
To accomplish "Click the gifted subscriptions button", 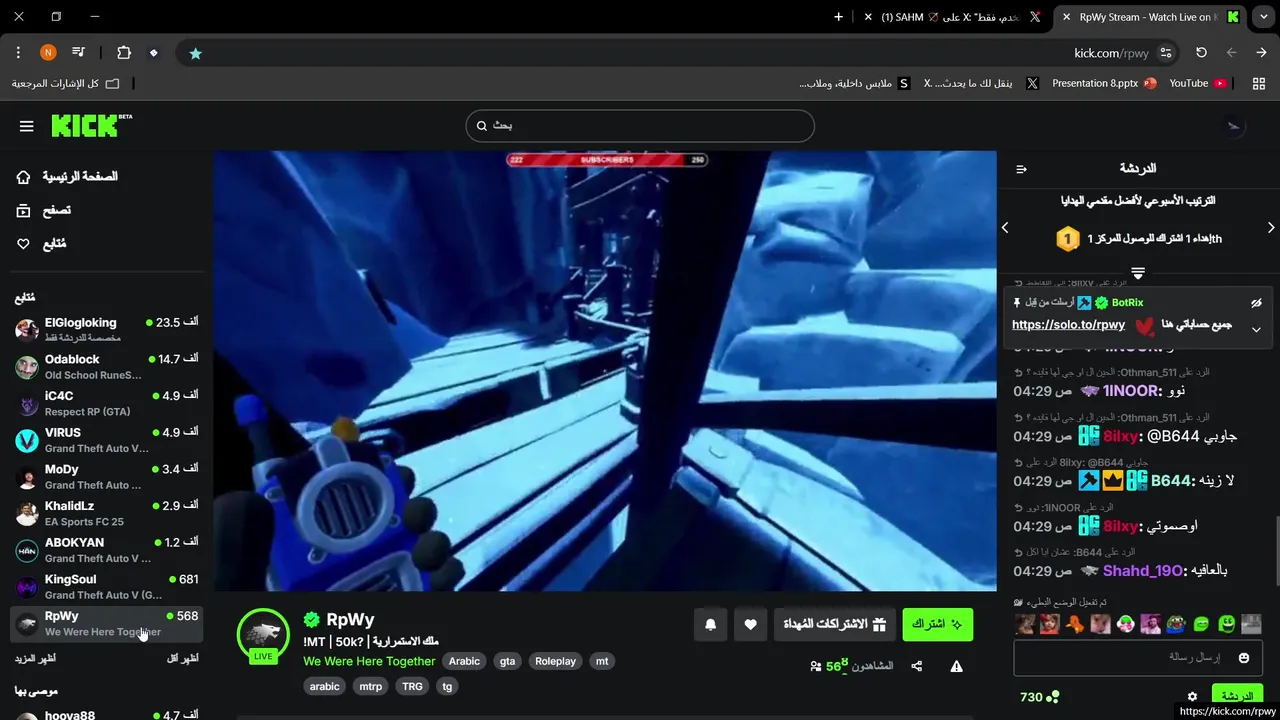I will point(835,624).
